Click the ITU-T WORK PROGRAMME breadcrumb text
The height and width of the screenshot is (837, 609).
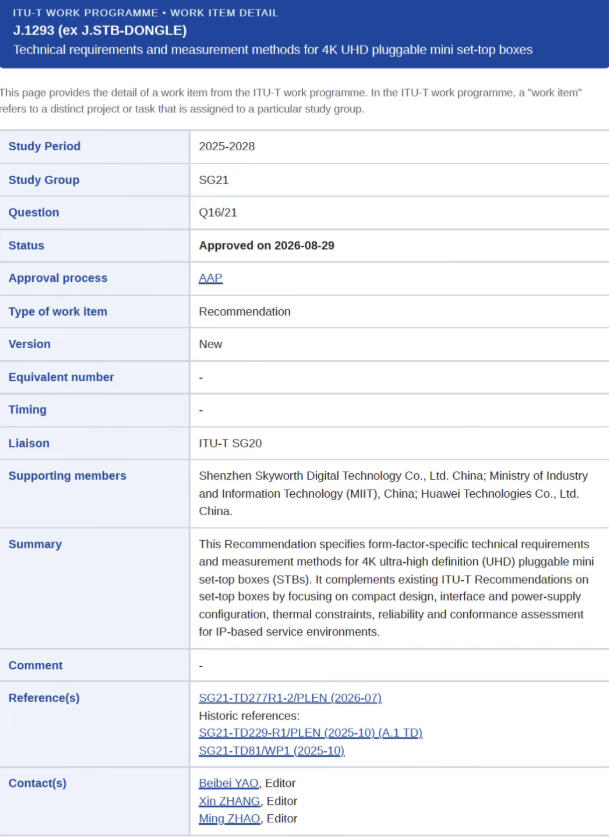click(x=85, y=13)
